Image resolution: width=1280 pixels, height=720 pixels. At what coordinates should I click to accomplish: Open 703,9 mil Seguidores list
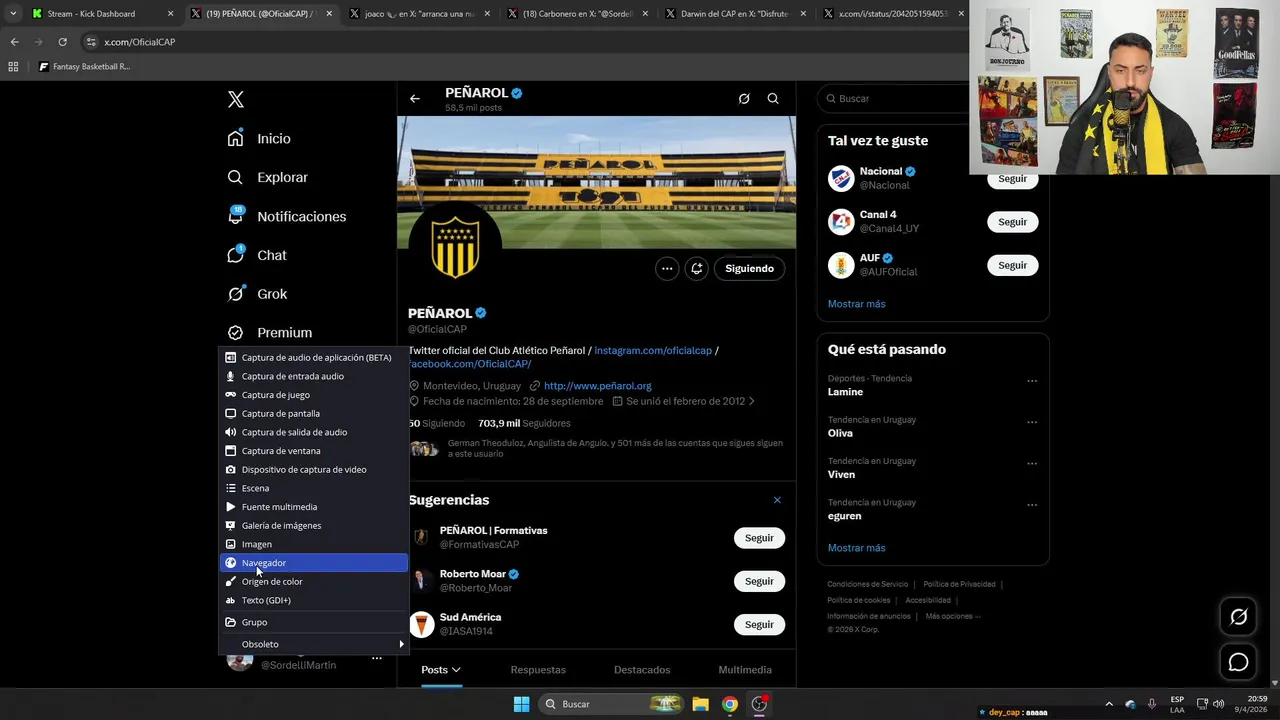point(524,424)
